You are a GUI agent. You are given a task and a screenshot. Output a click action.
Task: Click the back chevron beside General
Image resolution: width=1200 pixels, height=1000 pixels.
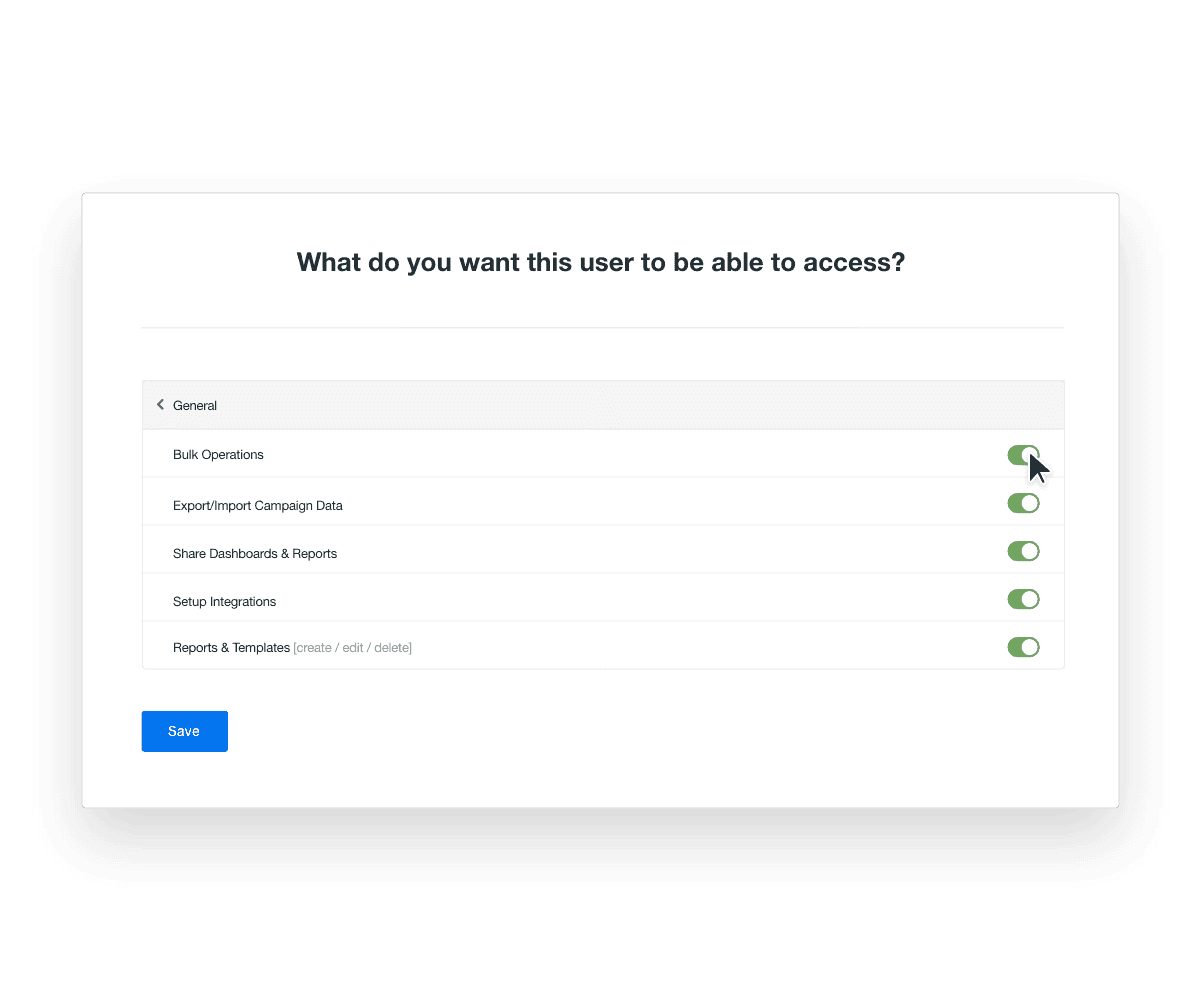tap(160, 405)
